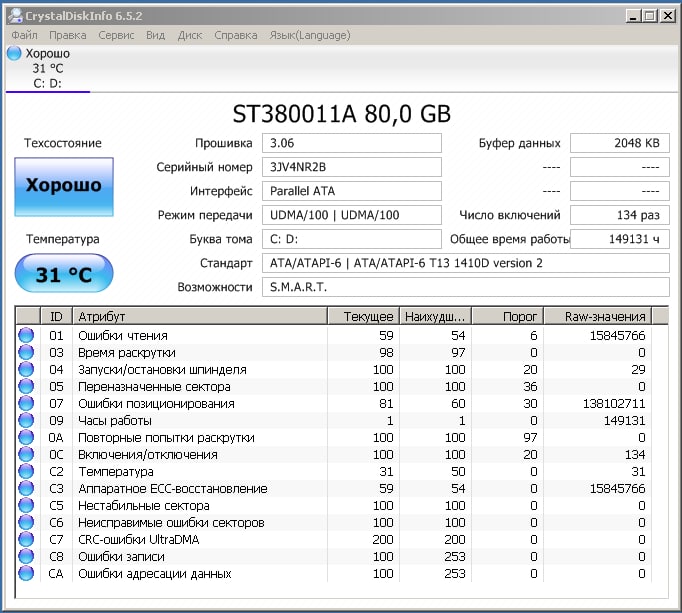The height and width of the screenshot is (613, 682).
Task: Click status orb for Время раскрутки row
Action: tap(26, 352)
